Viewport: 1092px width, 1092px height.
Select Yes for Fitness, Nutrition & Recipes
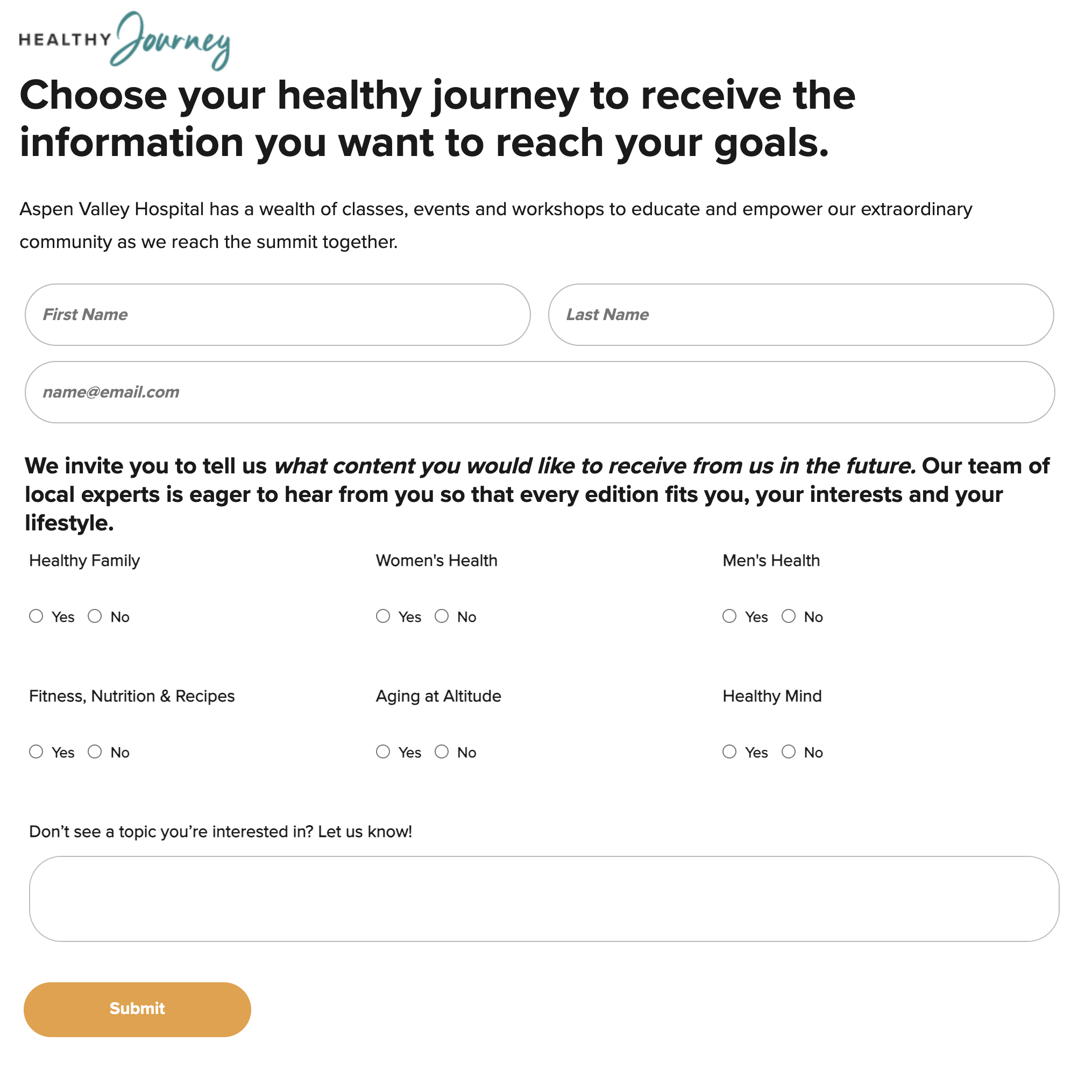(x=36, y=751)
